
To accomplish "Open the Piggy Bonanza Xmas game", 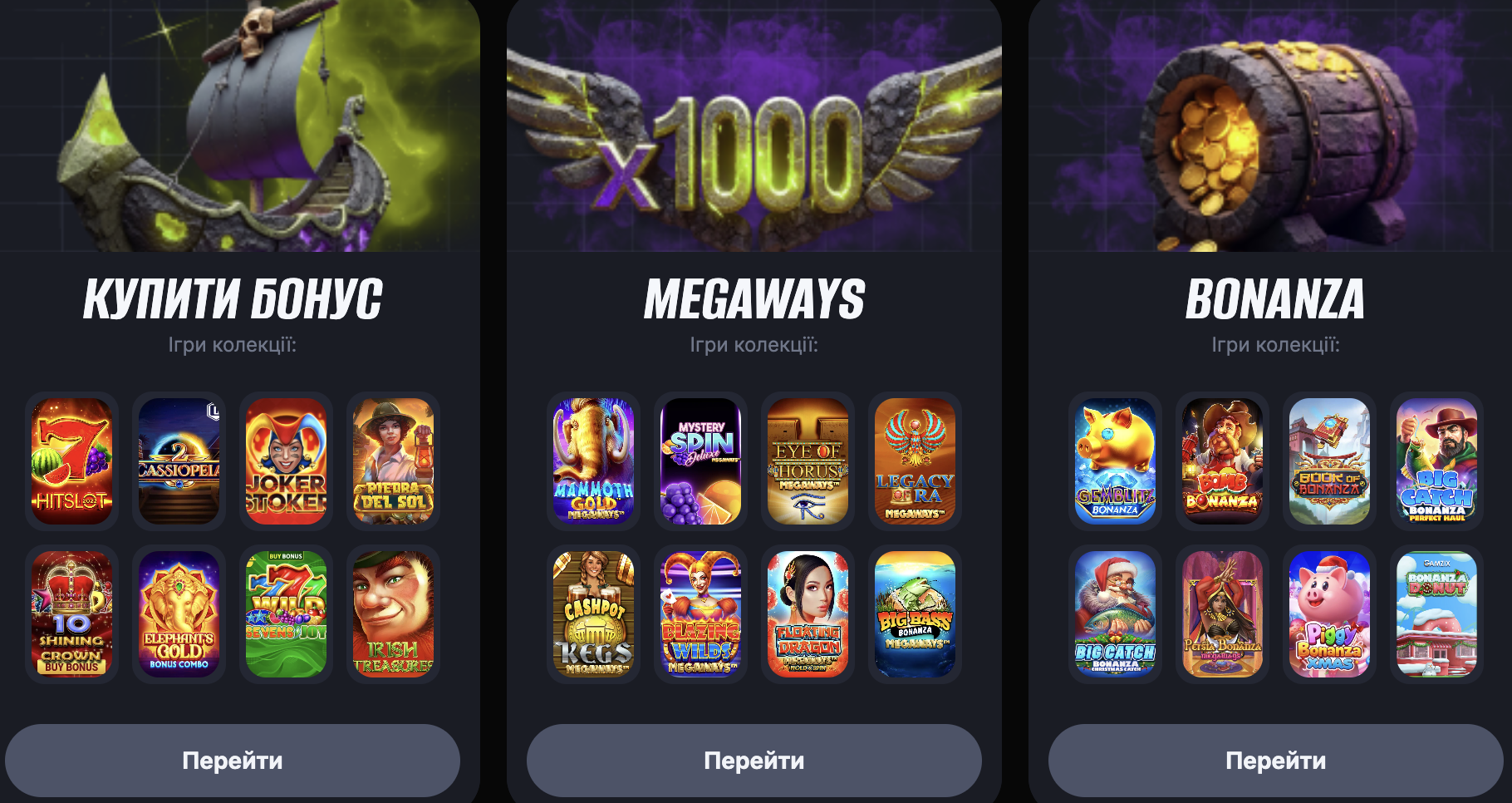I will click(x=1329, y=614).
